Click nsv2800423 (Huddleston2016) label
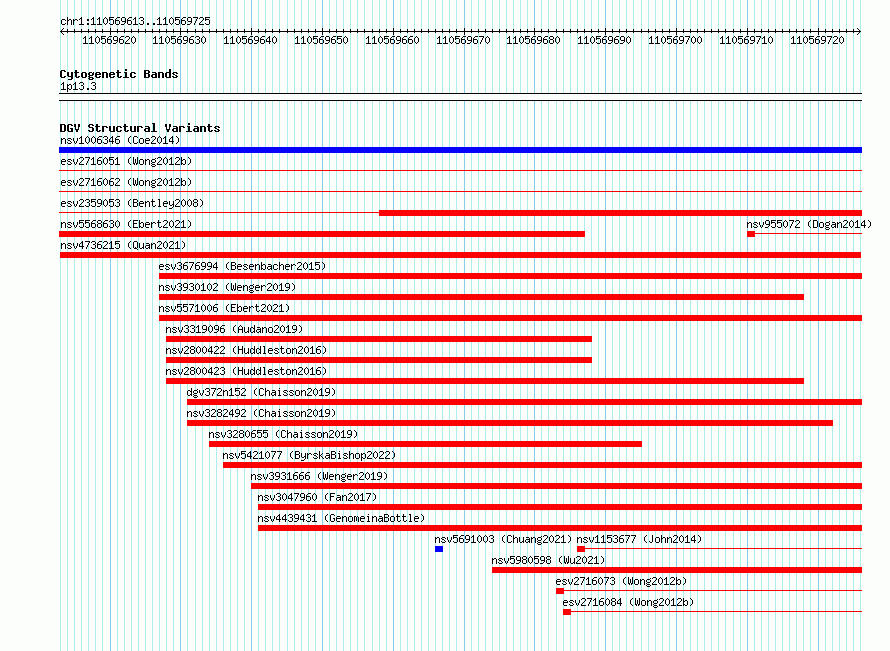Screen dimensions: 890x651 click(x=246, y=371)
